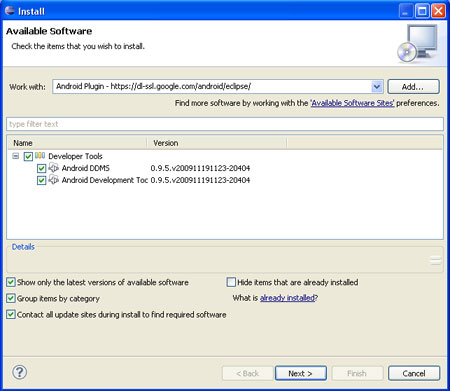Click the Details section scroll control

435,260
